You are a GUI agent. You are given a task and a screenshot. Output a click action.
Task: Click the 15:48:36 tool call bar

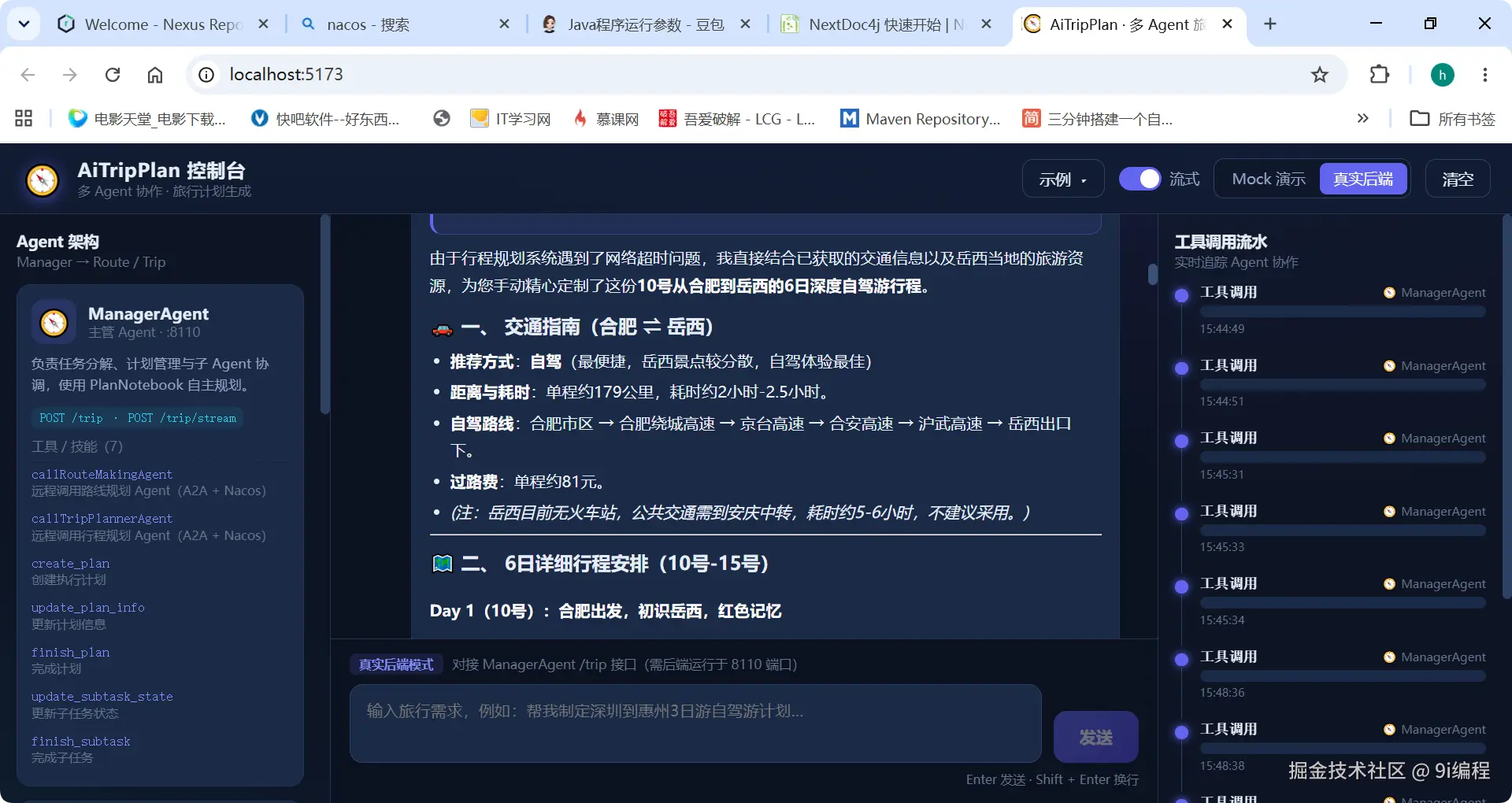(1343, 676)
